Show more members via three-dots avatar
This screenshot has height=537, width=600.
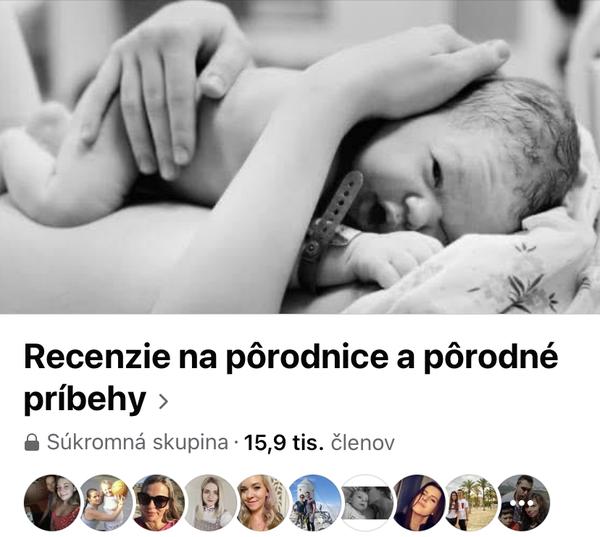click(523, 503)
